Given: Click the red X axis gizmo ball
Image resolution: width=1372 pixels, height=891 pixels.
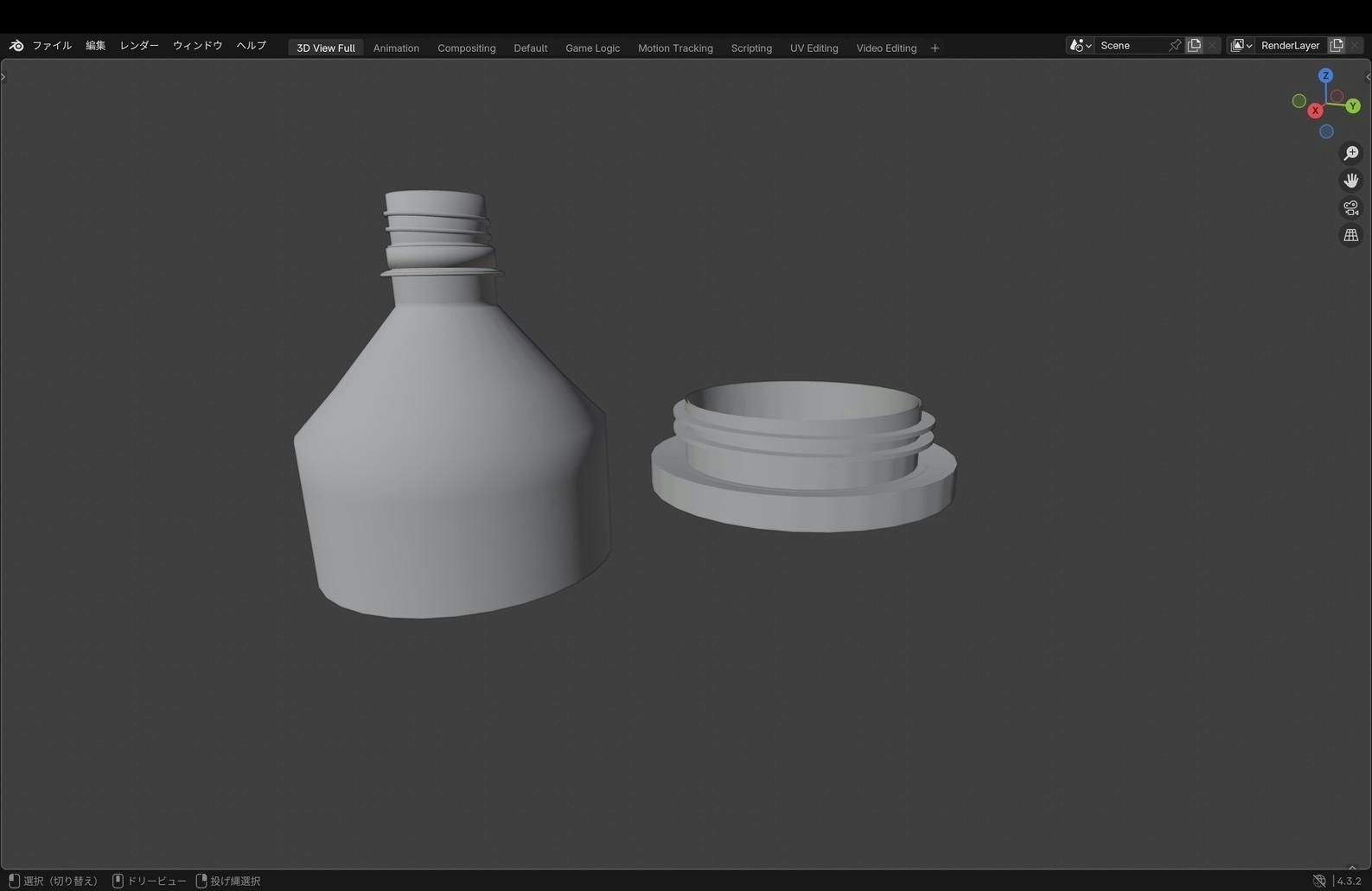Looking at the screenshot, I should (1315, 111).
